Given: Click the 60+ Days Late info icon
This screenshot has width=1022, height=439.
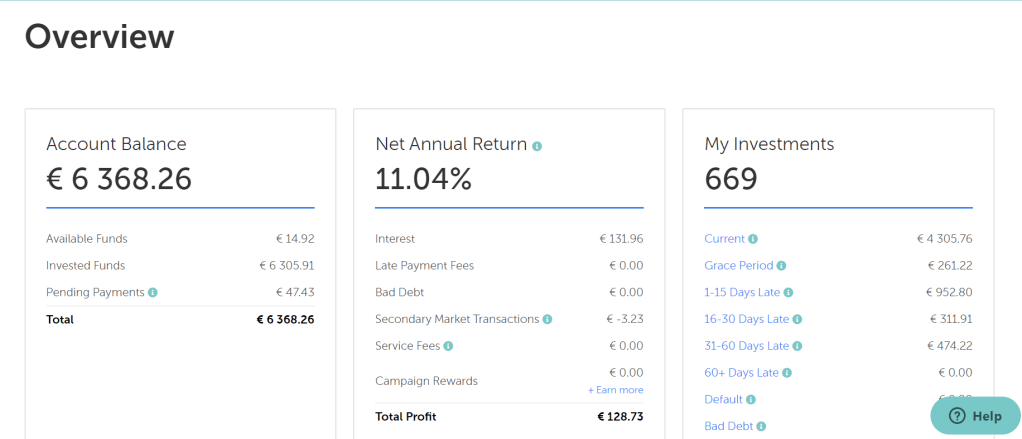Looking at the screenshot, I should click(787, 373).
